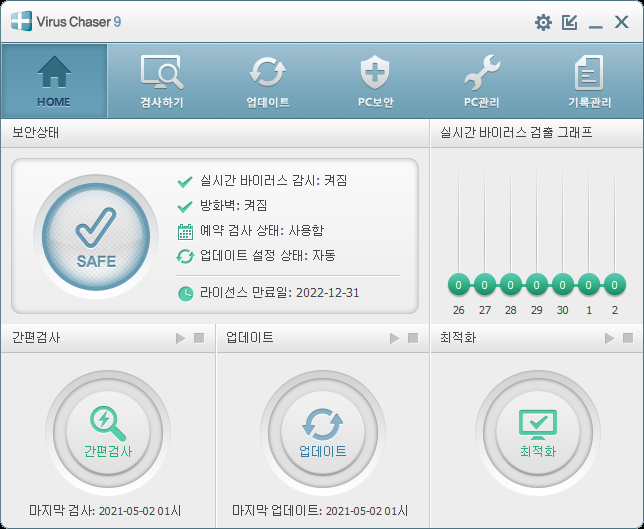The height and width of the screenshot is (529, 644).
Task: Open the settings gear icon
Action: 543,22
